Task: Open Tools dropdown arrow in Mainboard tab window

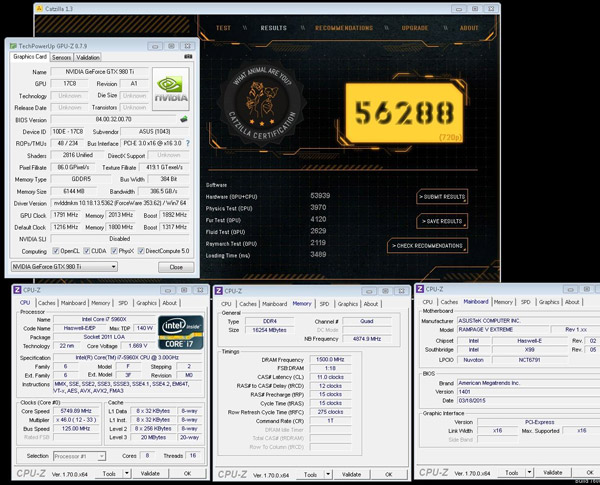Action: pos(529,472)
